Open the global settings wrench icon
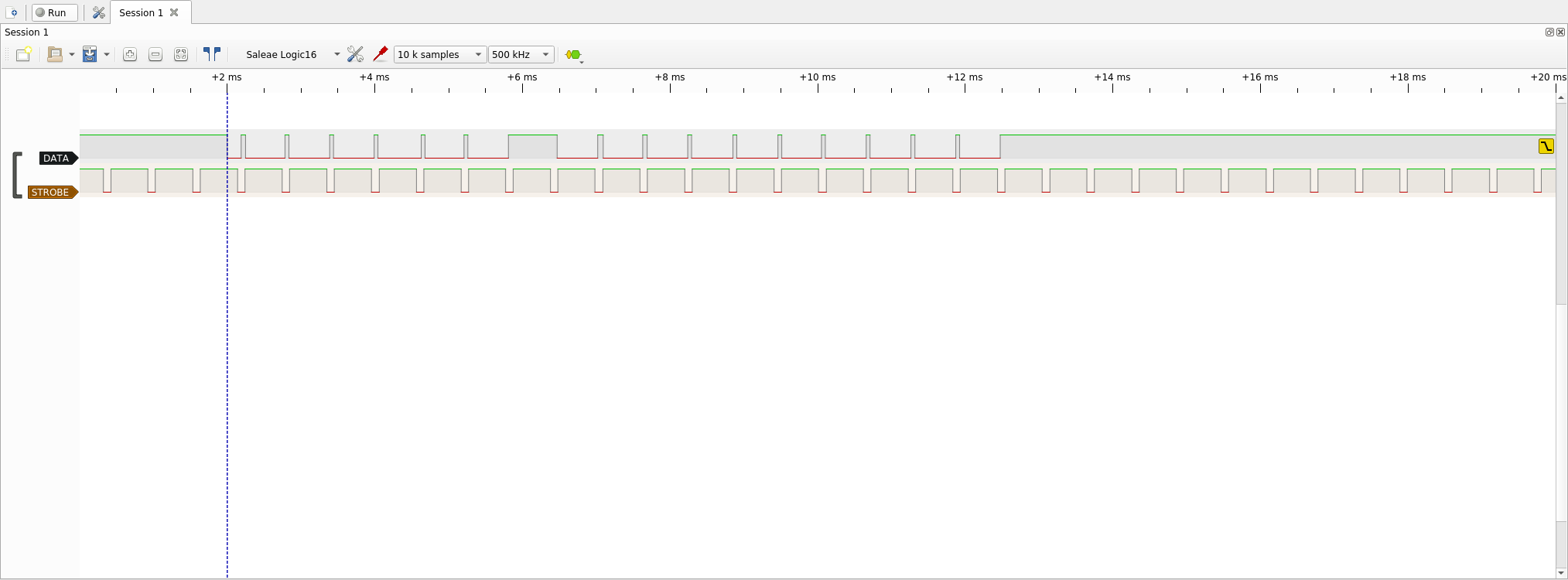This screenshot has height=580, width=1568. pos(98,12)
